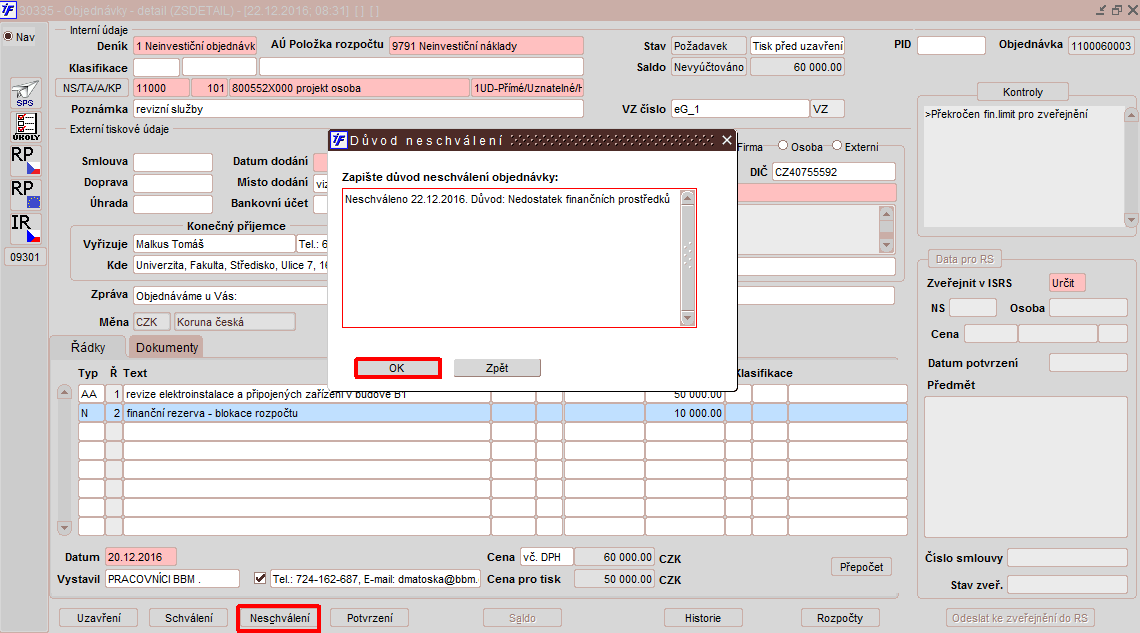
Task: Click the 10 000.00 amount cell
Action: pos(685,413)
